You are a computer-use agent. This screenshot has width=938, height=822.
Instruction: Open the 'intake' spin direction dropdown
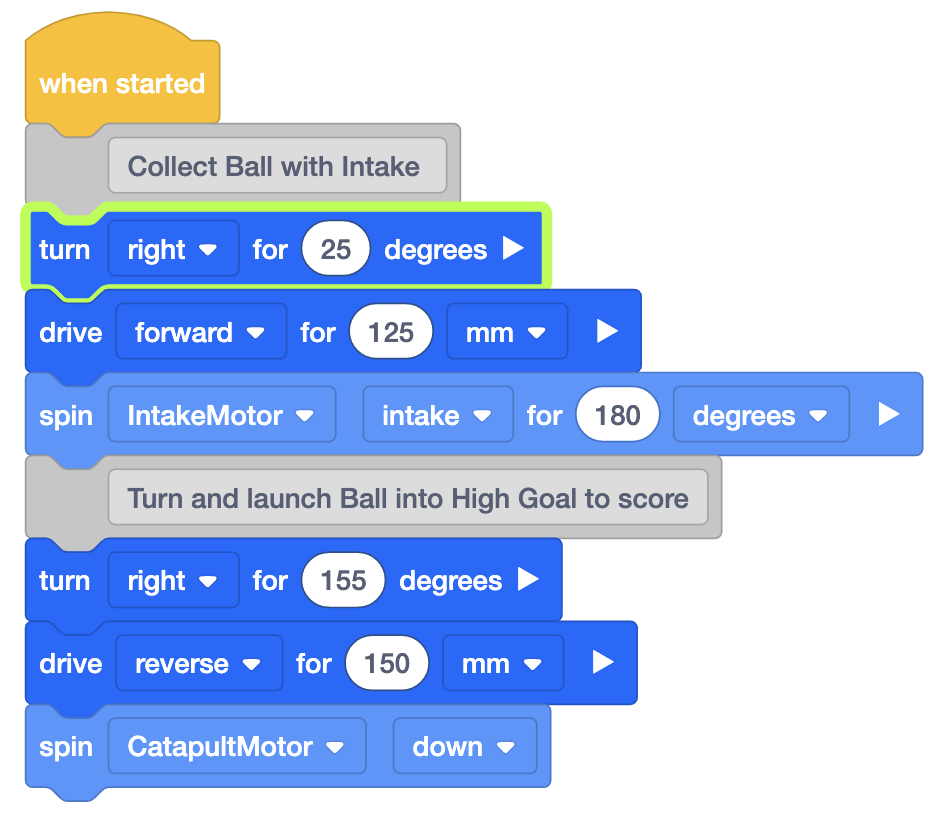point(437,413)
